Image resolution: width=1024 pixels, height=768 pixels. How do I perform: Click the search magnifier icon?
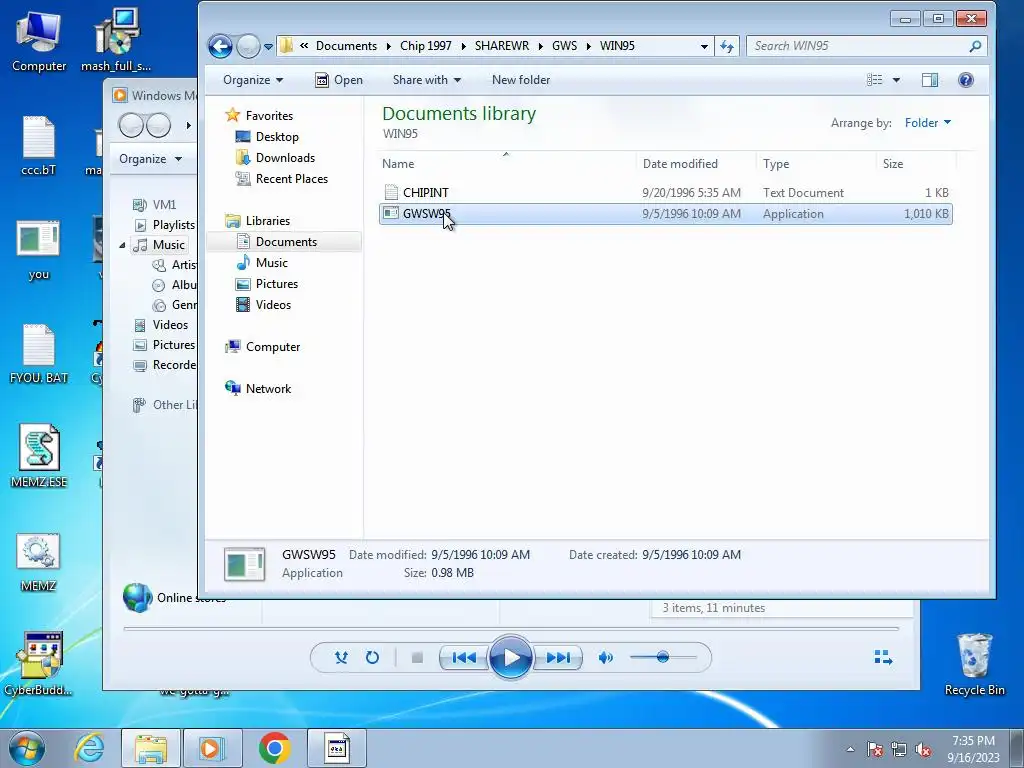975,46
